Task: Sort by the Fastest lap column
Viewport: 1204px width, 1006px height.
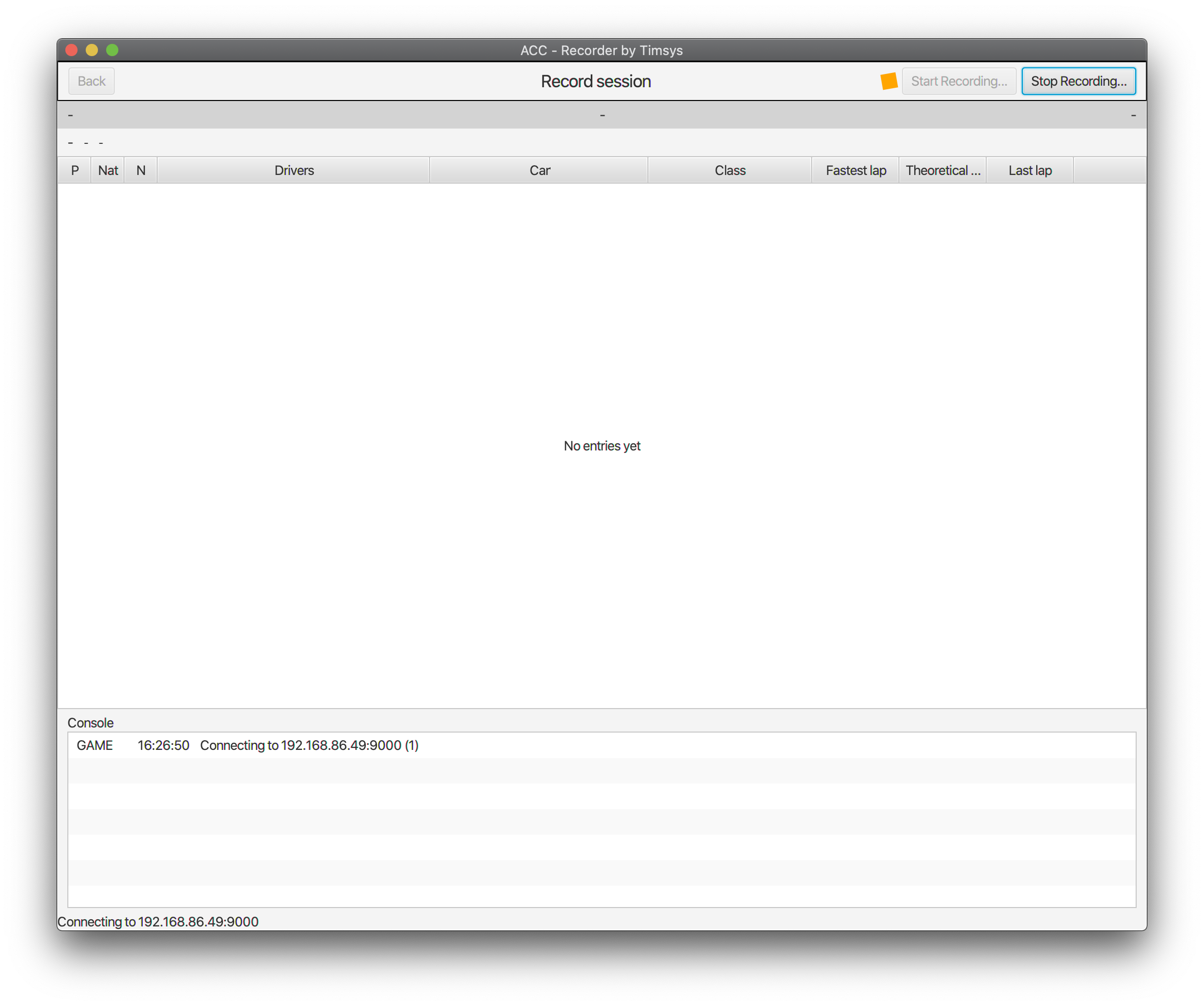Action: pos(856,170)
